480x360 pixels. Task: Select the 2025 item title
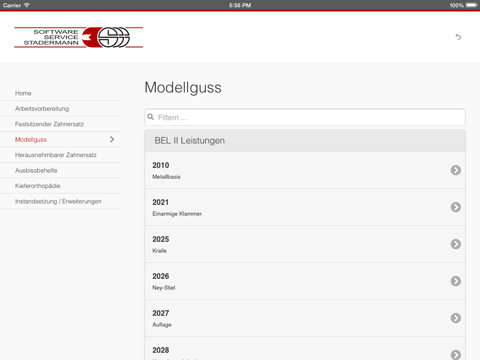pos(161,239)
